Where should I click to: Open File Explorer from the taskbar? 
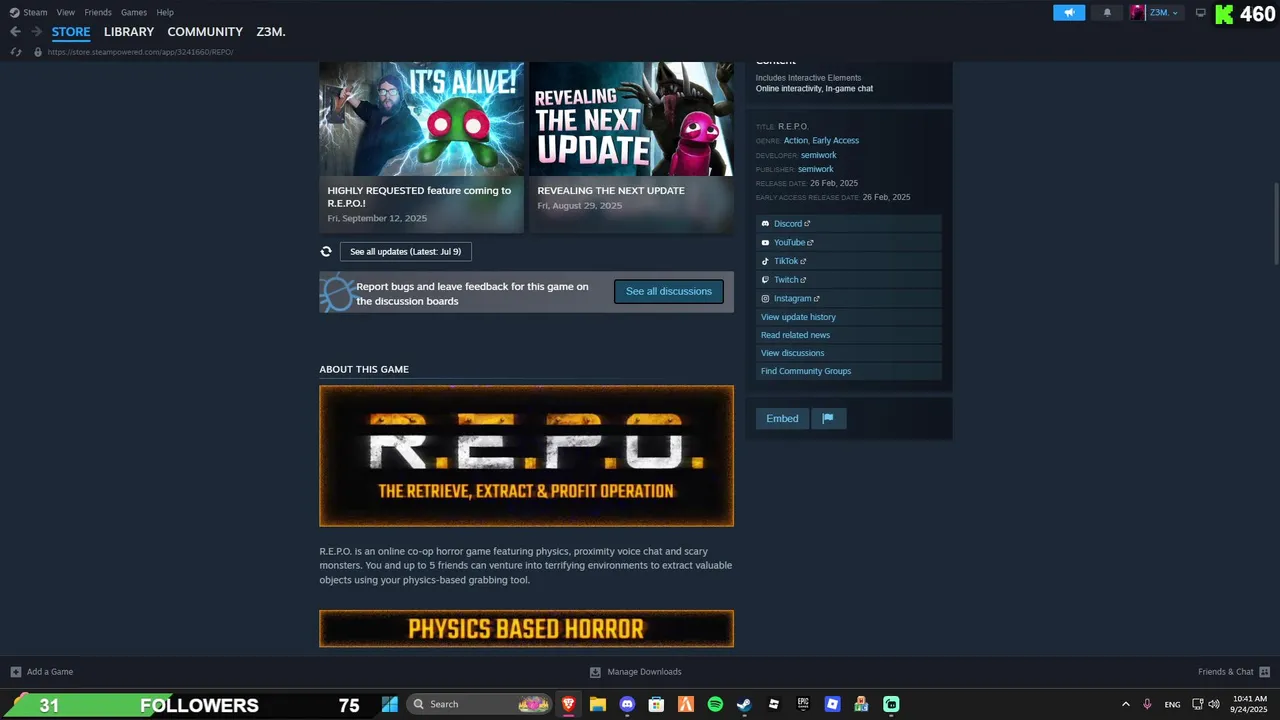(x=597, y=704)
